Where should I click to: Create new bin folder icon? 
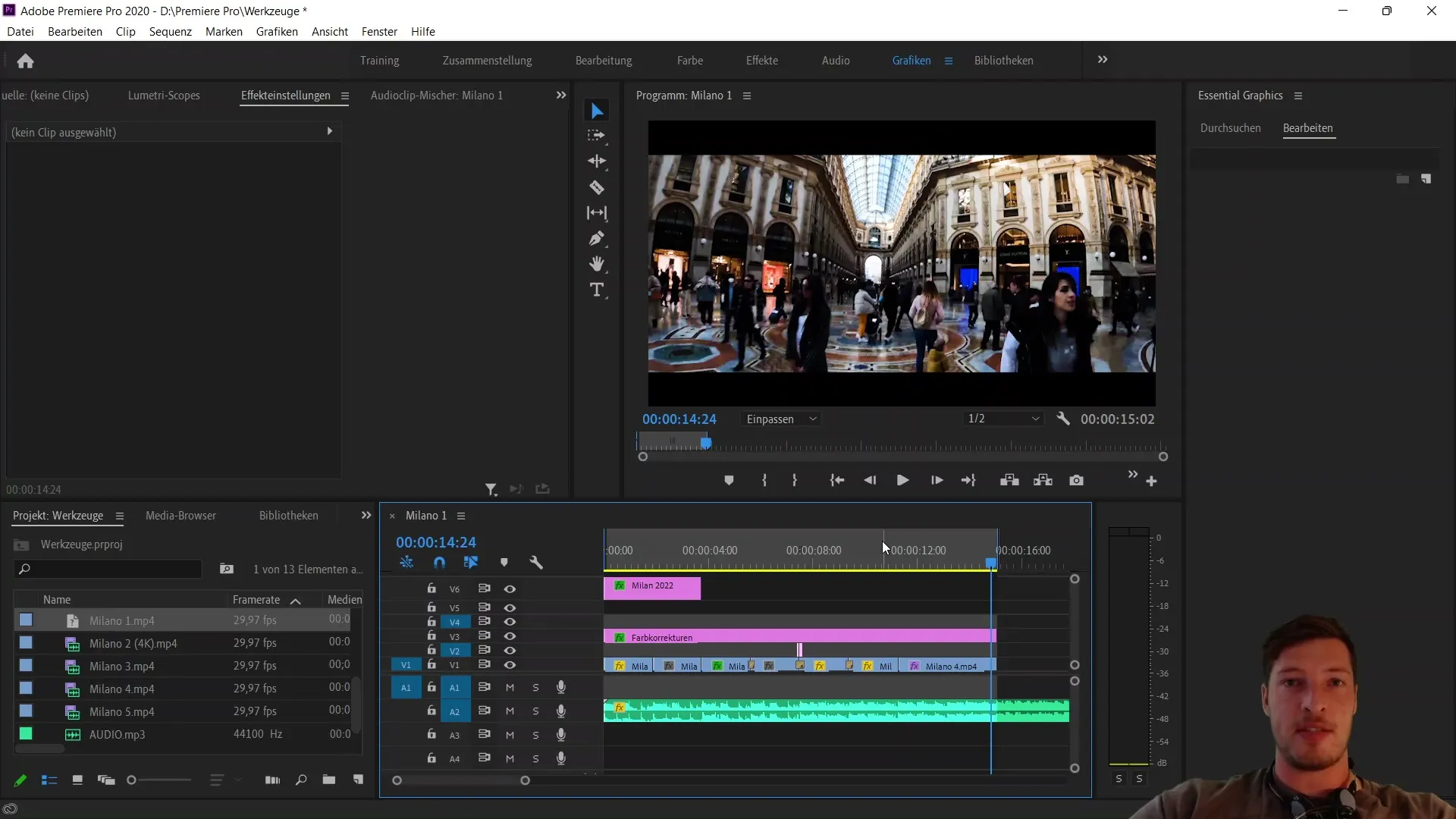[328, 780]
